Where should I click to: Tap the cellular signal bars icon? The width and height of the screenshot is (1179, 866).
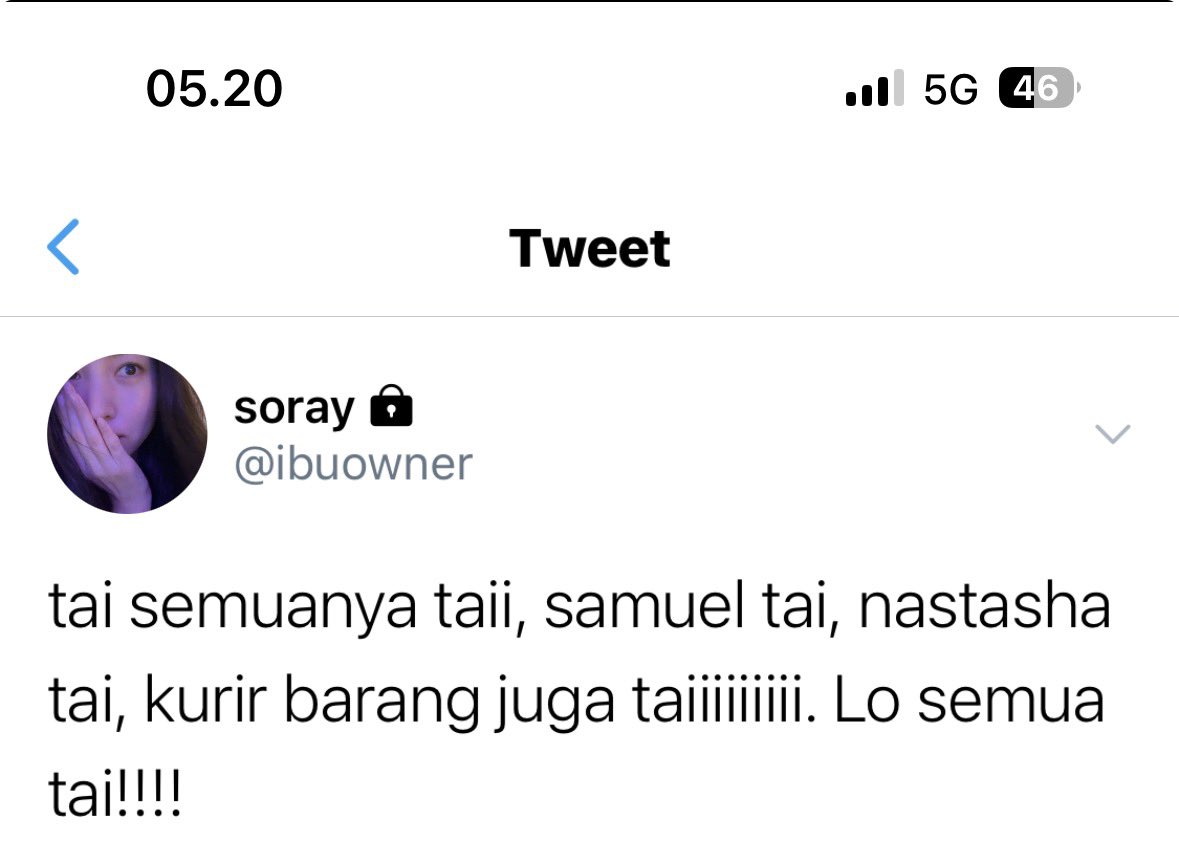click(874, 89)
